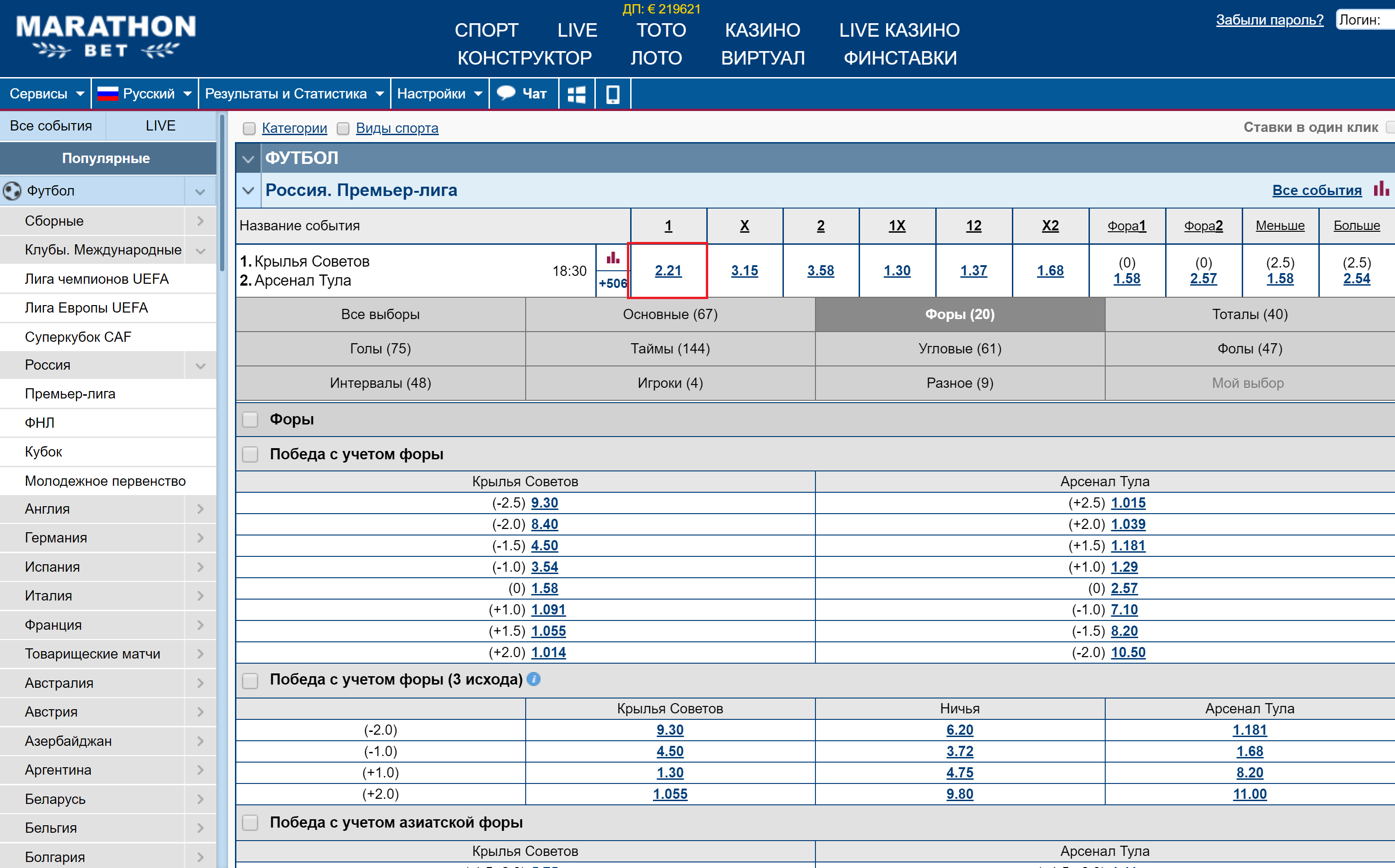
Task: Switch to the Тоталы (40) tab
Action: pos(1249,314)
